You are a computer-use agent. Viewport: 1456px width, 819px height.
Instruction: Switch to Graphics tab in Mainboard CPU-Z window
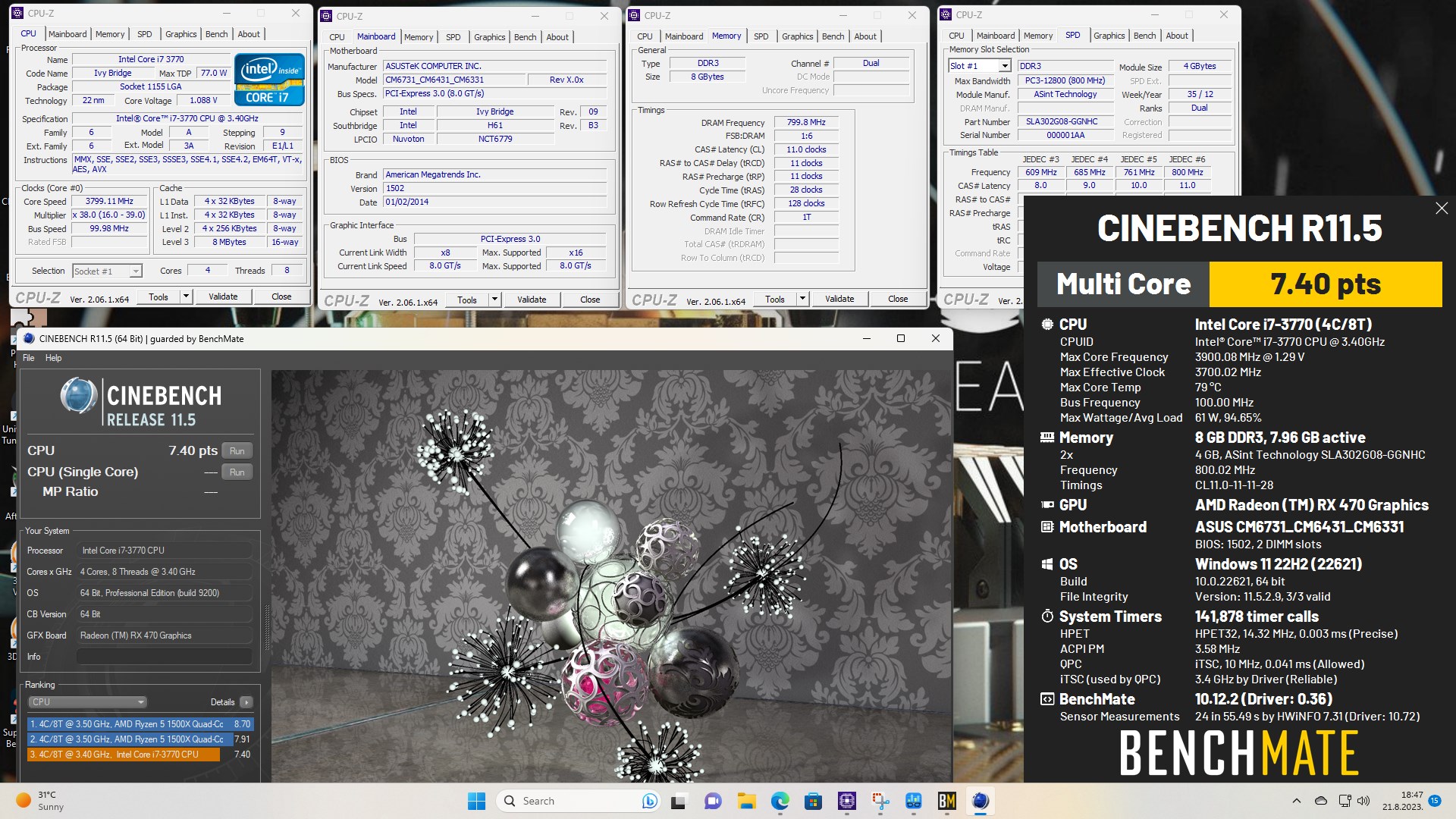(489, 37)
